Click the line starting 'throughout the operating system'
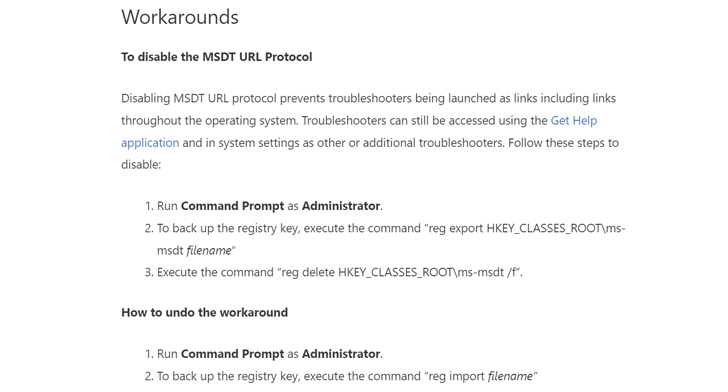The width and height of the screenshot is (728, 392). tap(334, 121)
